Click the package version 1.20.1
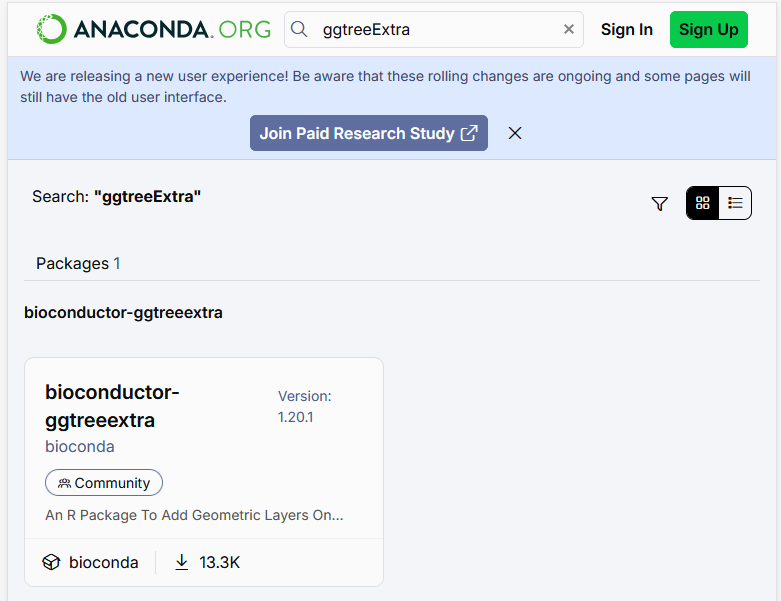This screenshot has width=781, height=601. pos(296,417)
